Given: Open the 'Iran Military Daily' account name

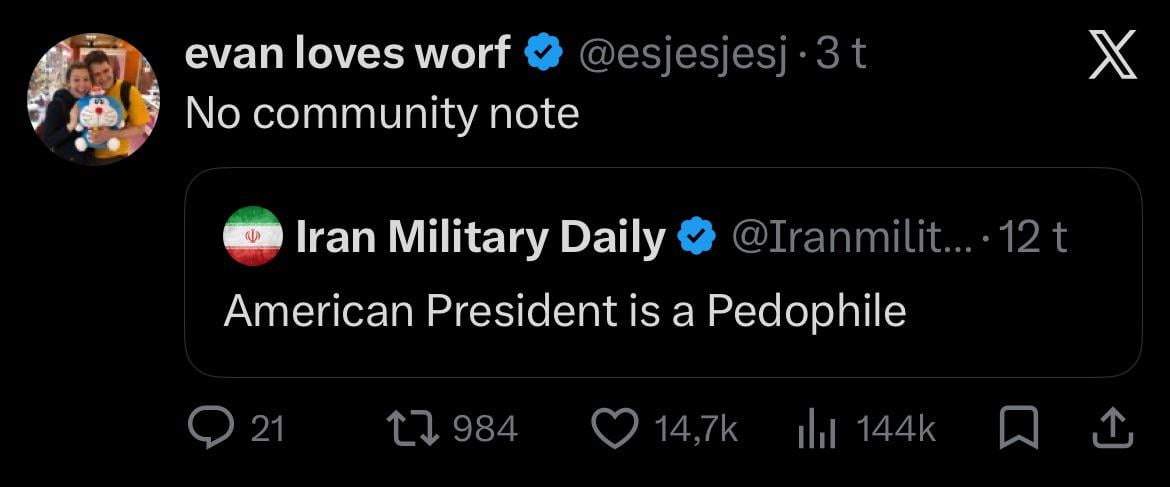Looking at the screenshot, I should pyautogui.click(x=480, y=237).
